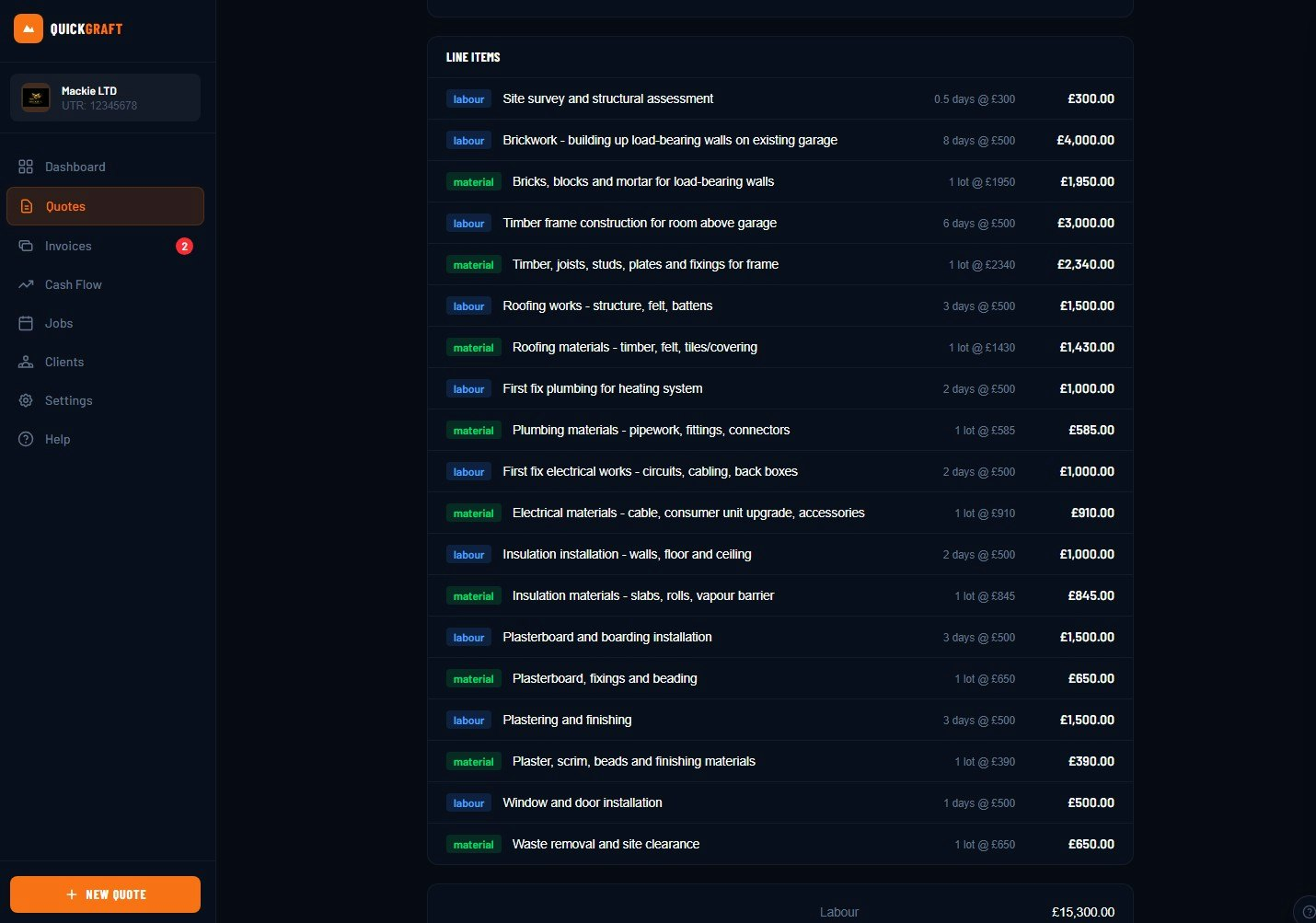The image size is (1316, 923).
Task: Click the Invoices icon in sidebar
Action: tap(26, 246)
